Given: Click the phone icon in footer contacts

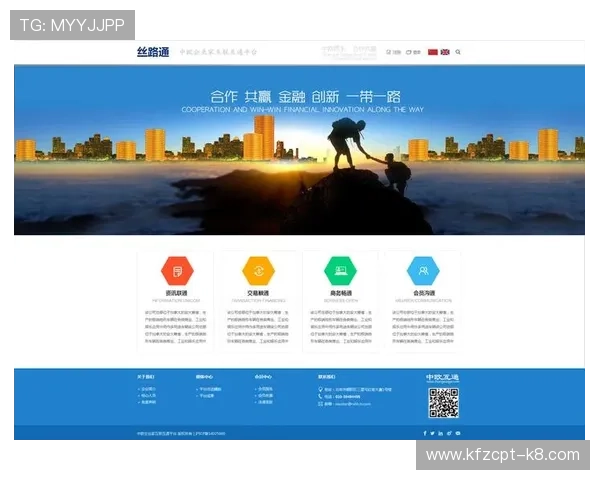Looking at the screenshot, I should (320, 397).
